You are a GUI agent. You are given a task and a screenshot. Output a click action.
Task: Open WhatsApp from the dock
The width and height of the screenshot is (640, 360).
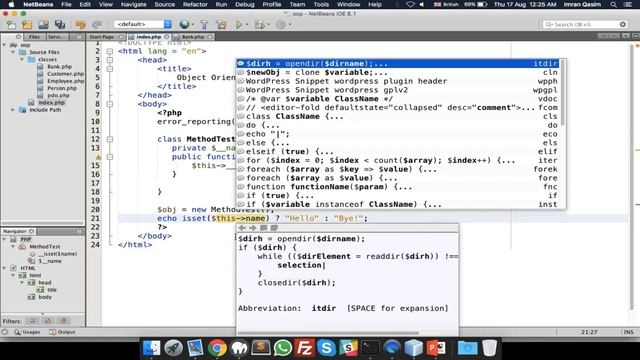(x=283, y=348)
